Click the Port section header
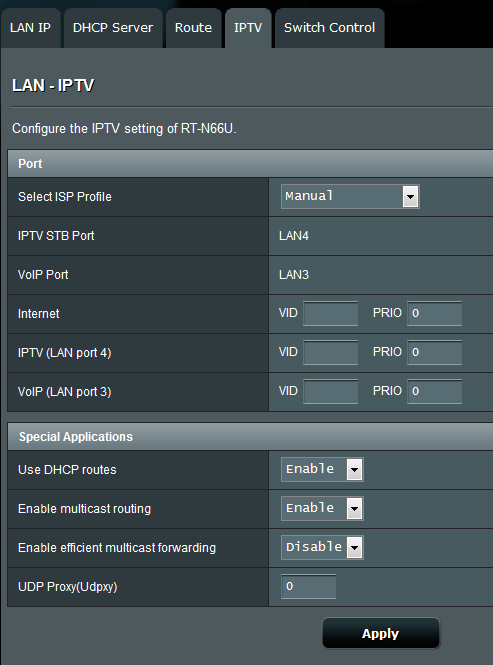Image resolution: width=493 pixels, height=665 pixels. [250, 163]
